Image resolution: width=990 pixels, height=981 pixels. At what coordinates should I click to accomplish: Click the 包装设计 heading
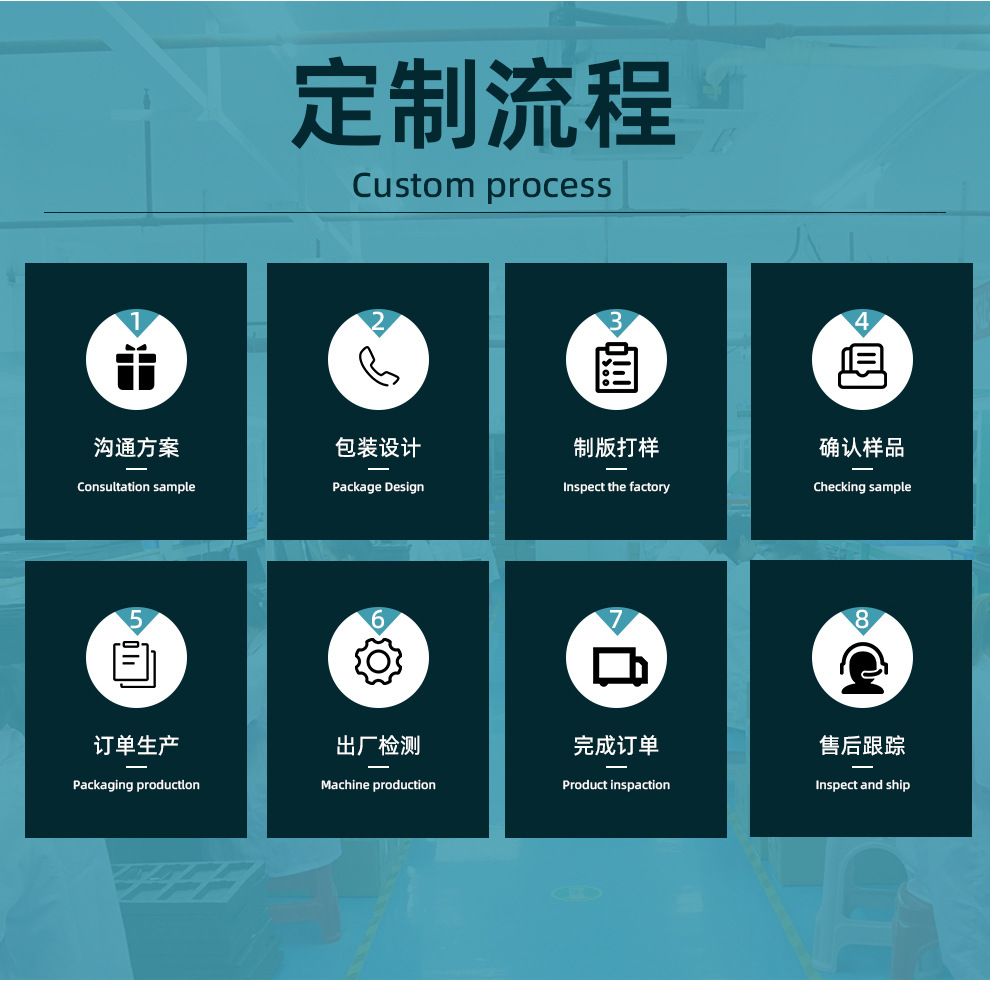[378, 448]
